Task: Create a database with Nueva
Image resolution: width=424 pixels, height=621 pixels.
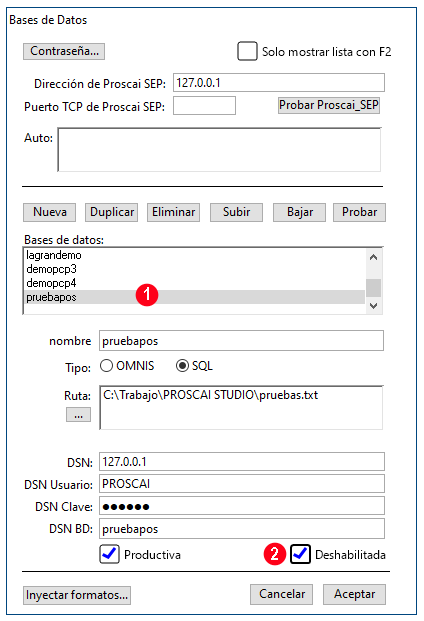Action: (49, 212)
